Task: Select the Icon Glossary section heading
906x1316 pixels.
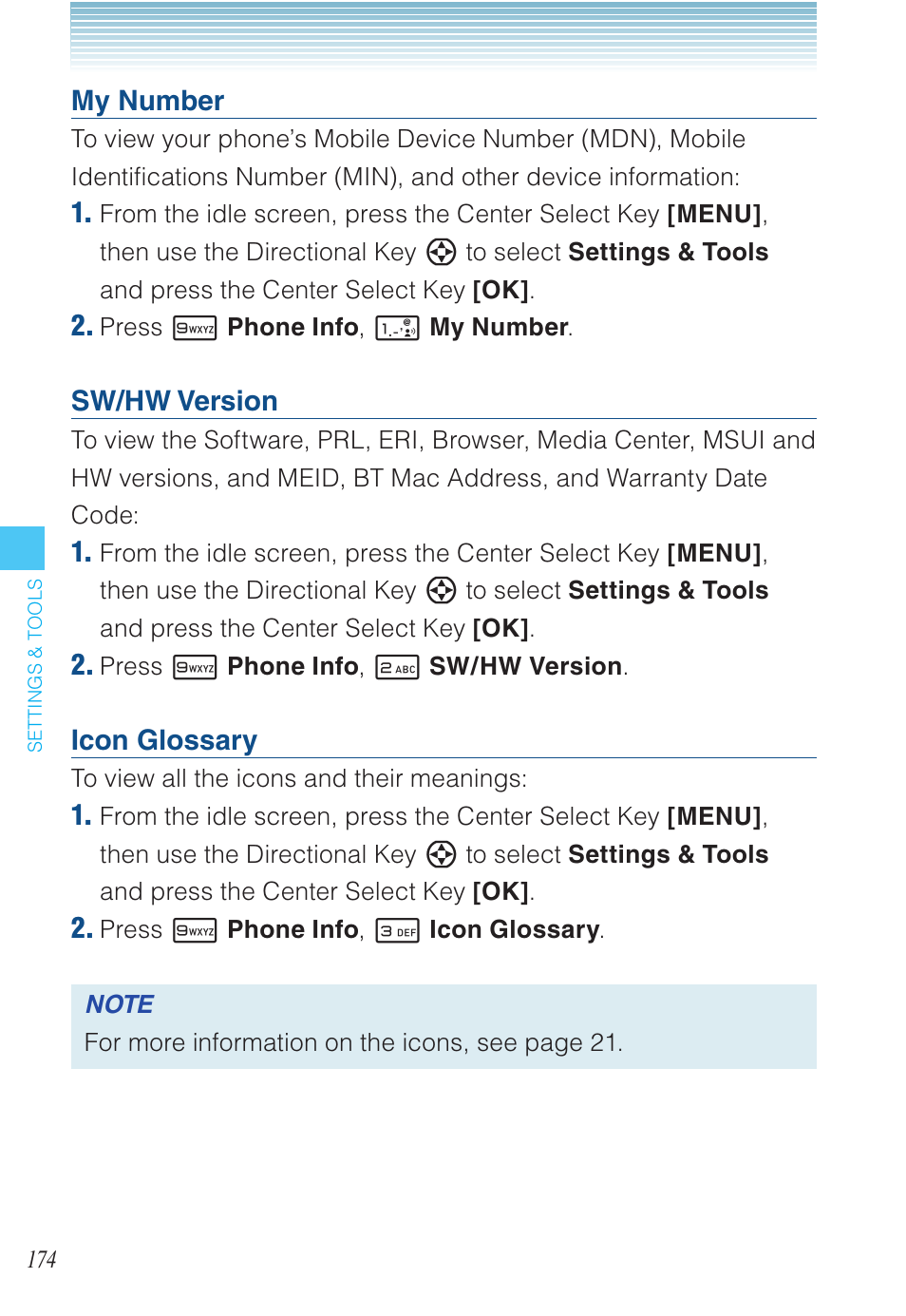Action: [x=163, y=740]
